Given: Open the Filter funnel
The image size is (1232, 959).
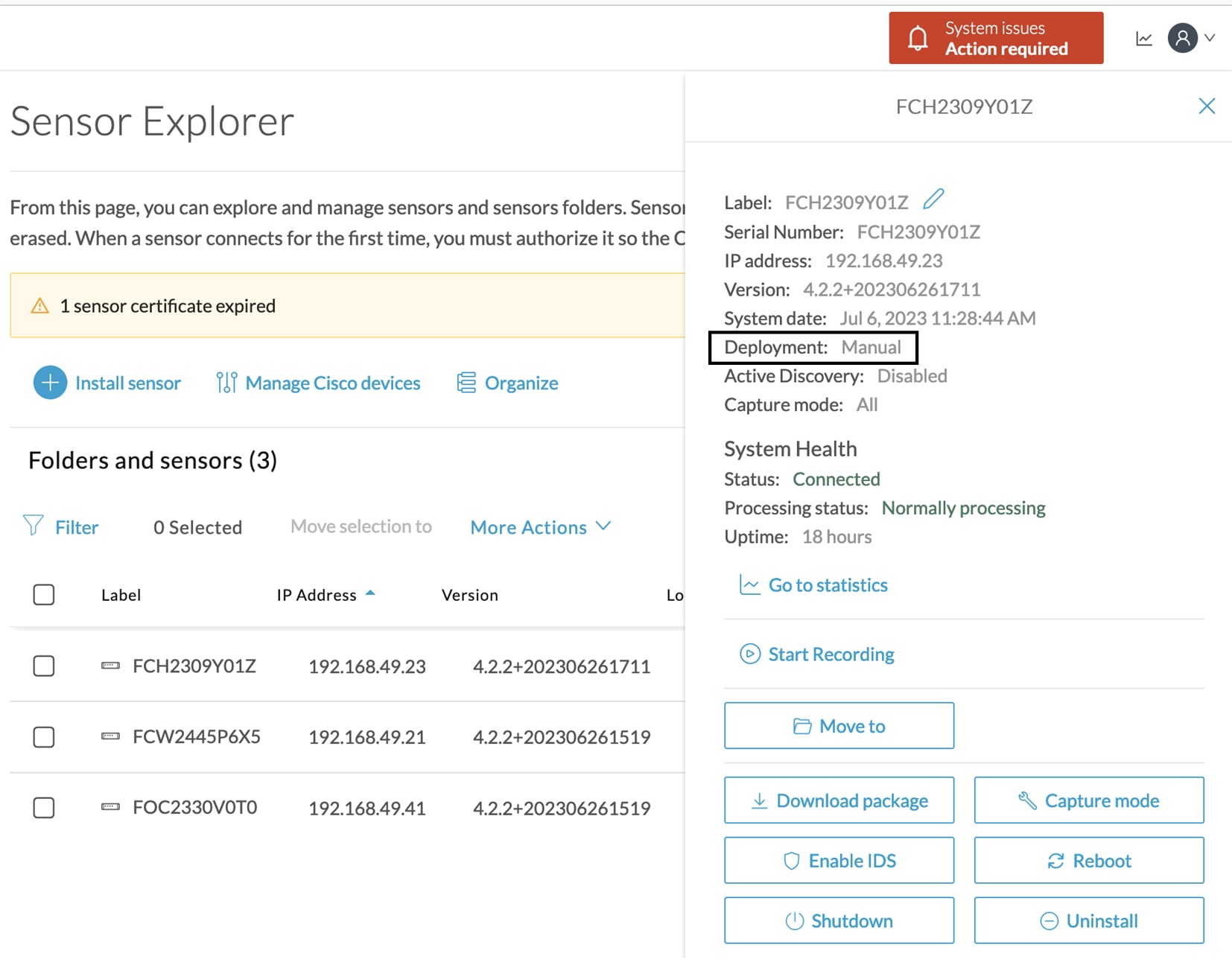Looking at the screenshot, I should coord(34,526).
